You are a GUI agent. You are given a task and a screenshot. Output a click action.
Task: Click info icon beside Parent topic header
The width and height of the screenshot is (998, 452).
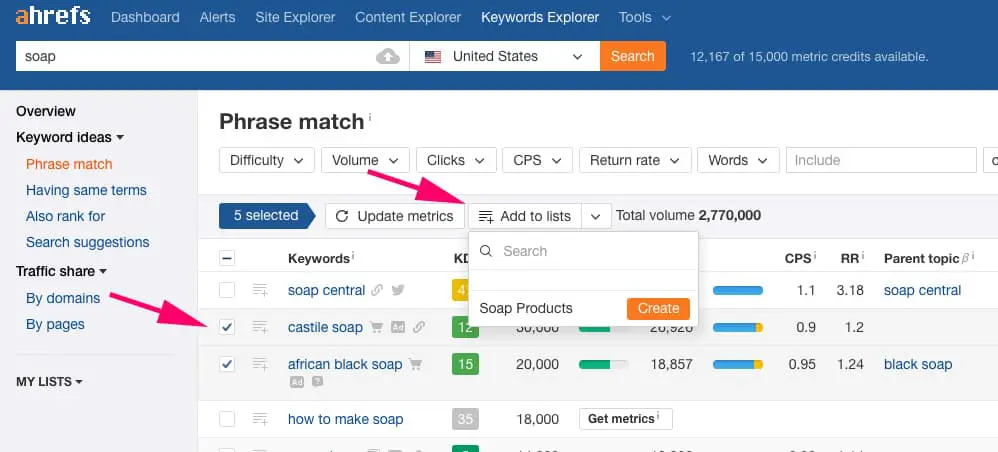point(973,255)
